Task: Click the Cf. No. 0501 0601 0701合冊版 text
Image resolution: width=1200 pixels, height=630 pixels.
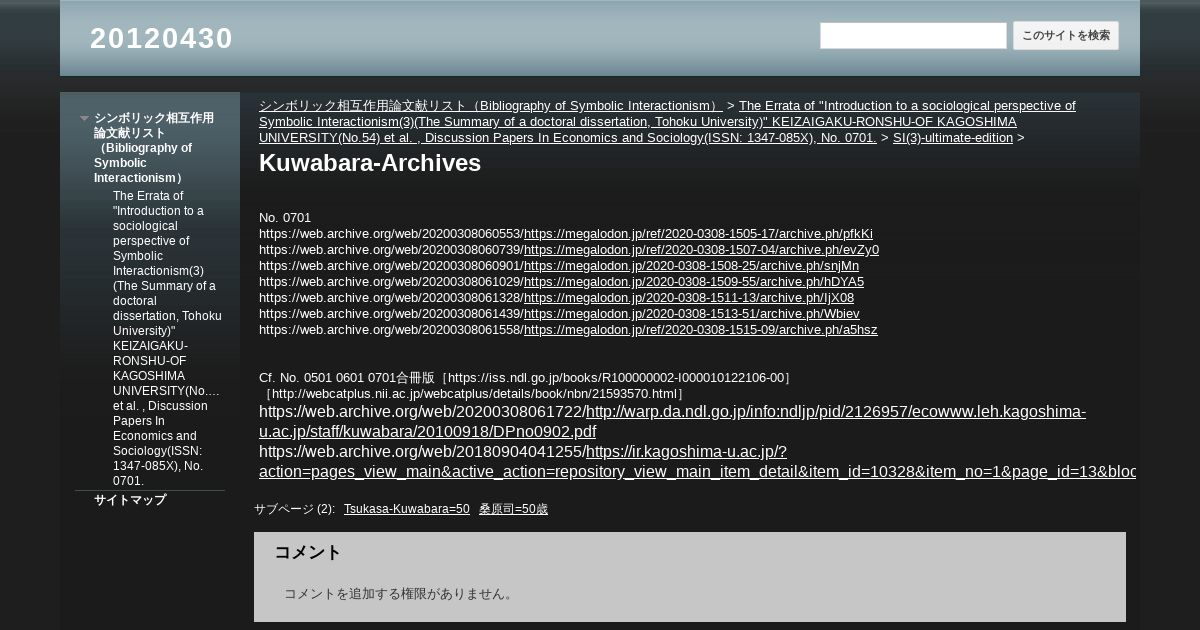Action: pos(347,378)
